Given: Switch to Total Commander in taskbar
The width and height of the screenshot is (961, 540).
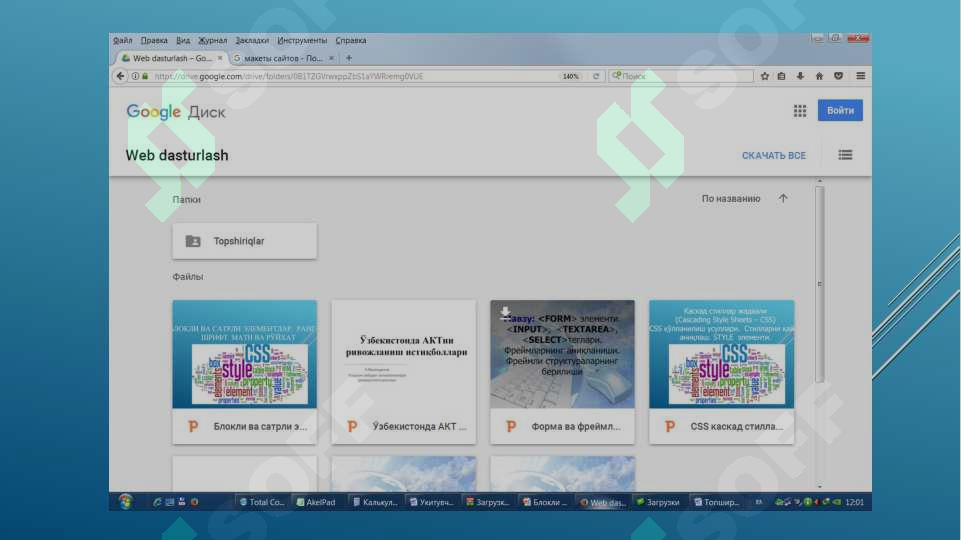Looking at the screenshot, I should point(262,502).
